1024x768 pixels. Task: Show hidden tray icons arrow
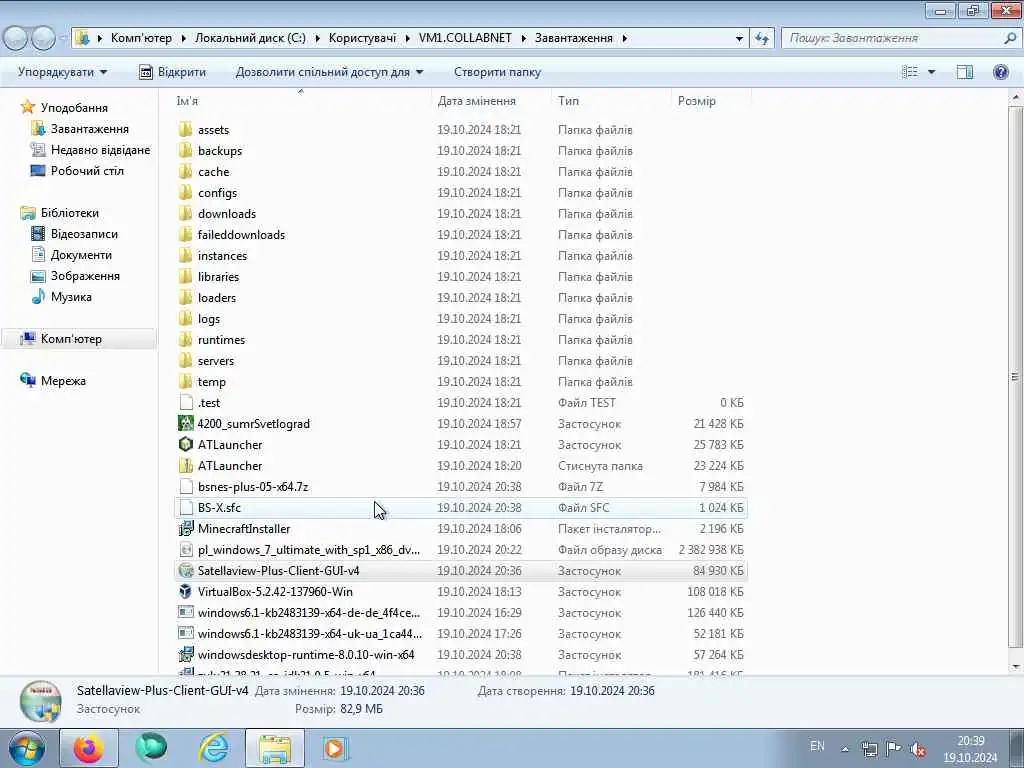pos(844,750)
